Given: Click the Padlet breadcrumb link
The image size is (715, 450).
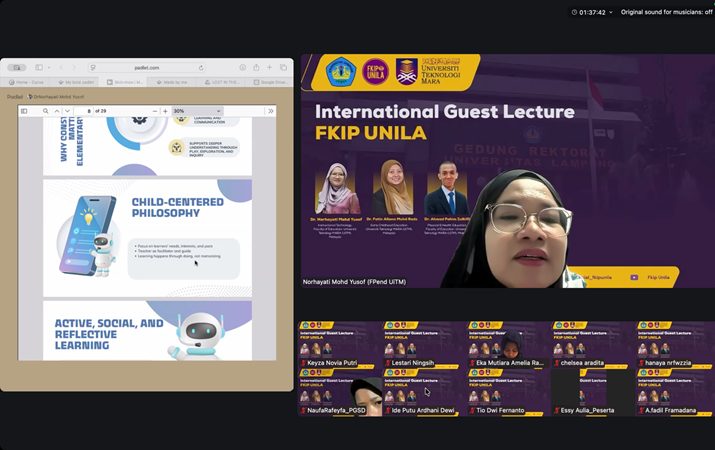Looking at the screenshot, I should (x=15, y=97).
